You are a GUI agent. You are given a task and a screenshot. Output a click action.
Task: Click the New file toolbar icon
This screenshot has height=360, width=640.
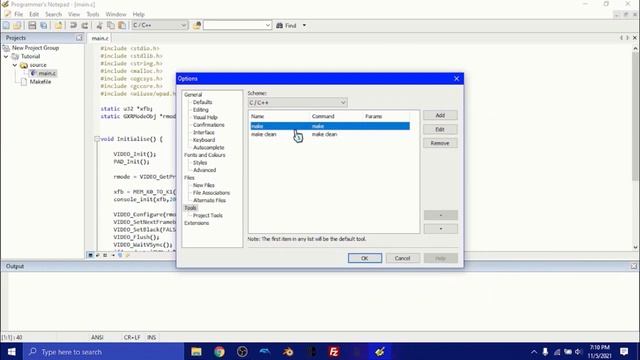[6, 25]
